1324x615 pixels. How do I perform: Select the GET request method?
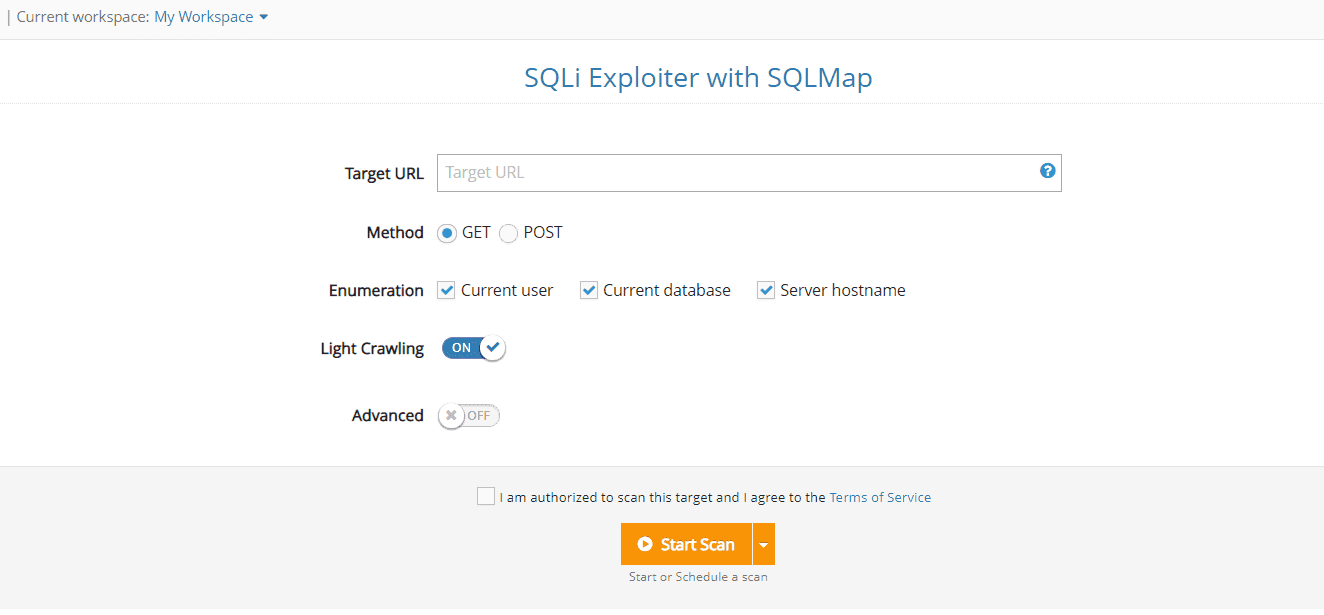click(447, 232)
